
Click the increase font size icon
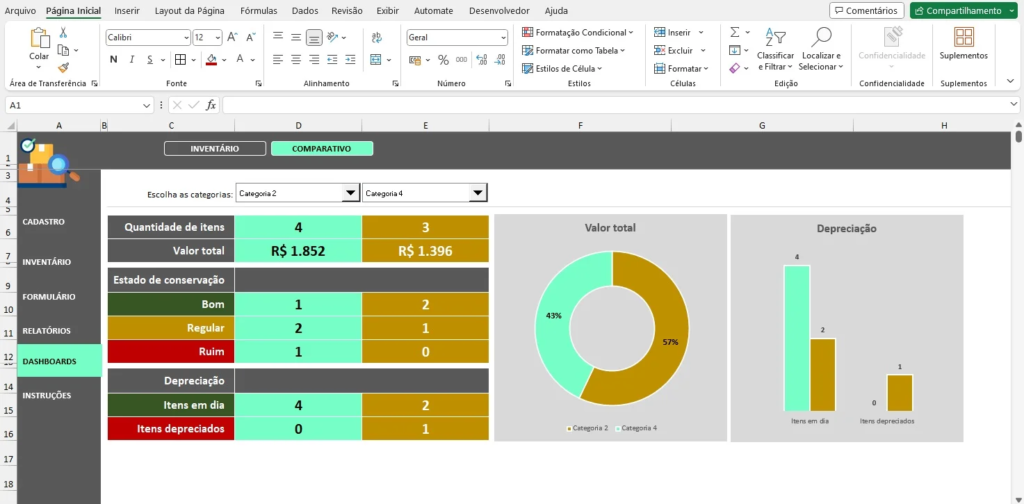point(232,37)
